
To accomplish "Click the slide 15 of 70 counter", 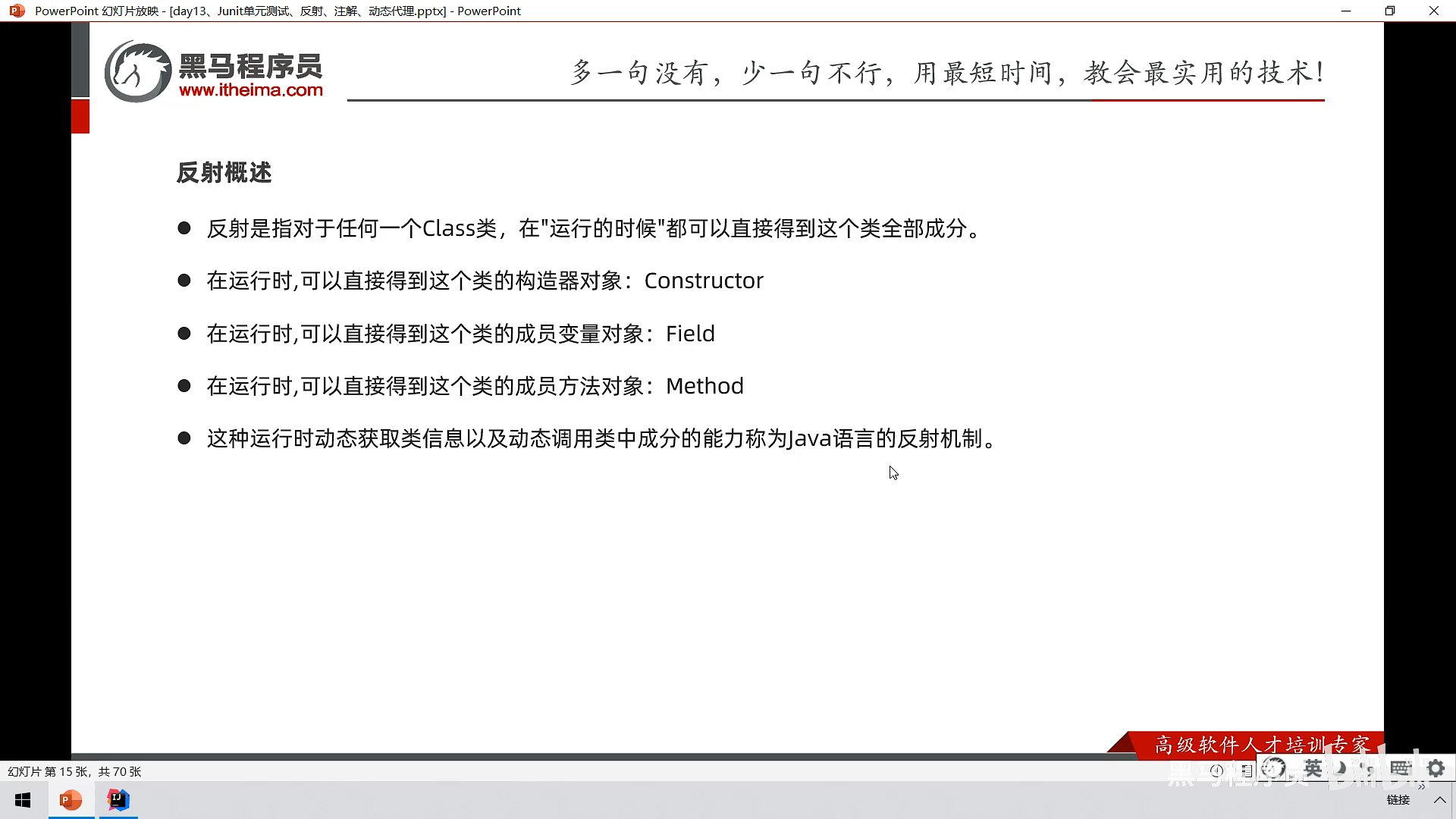I will click(x=74, y=771).
